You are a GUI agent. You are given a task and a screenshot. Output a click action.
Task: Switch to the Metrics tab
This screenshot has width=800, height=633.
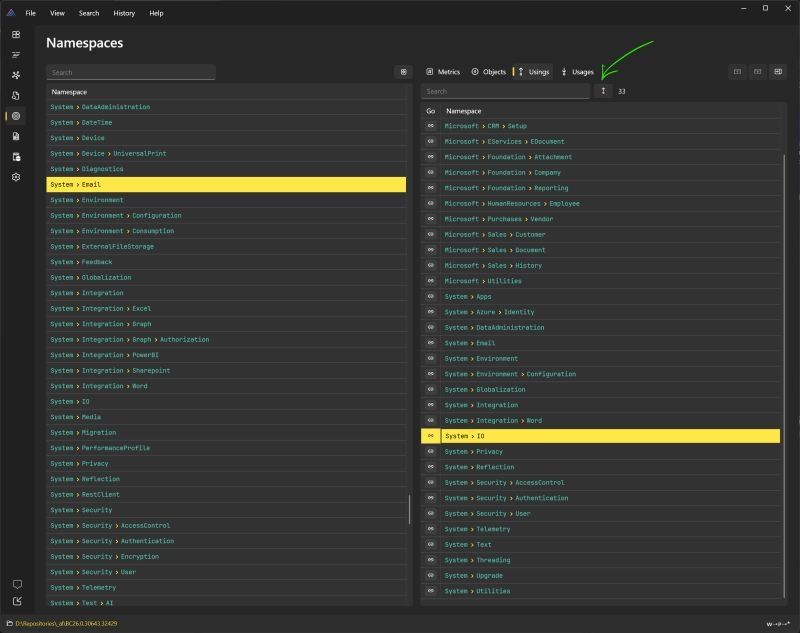pyautogui.click(x=443, y=72)
